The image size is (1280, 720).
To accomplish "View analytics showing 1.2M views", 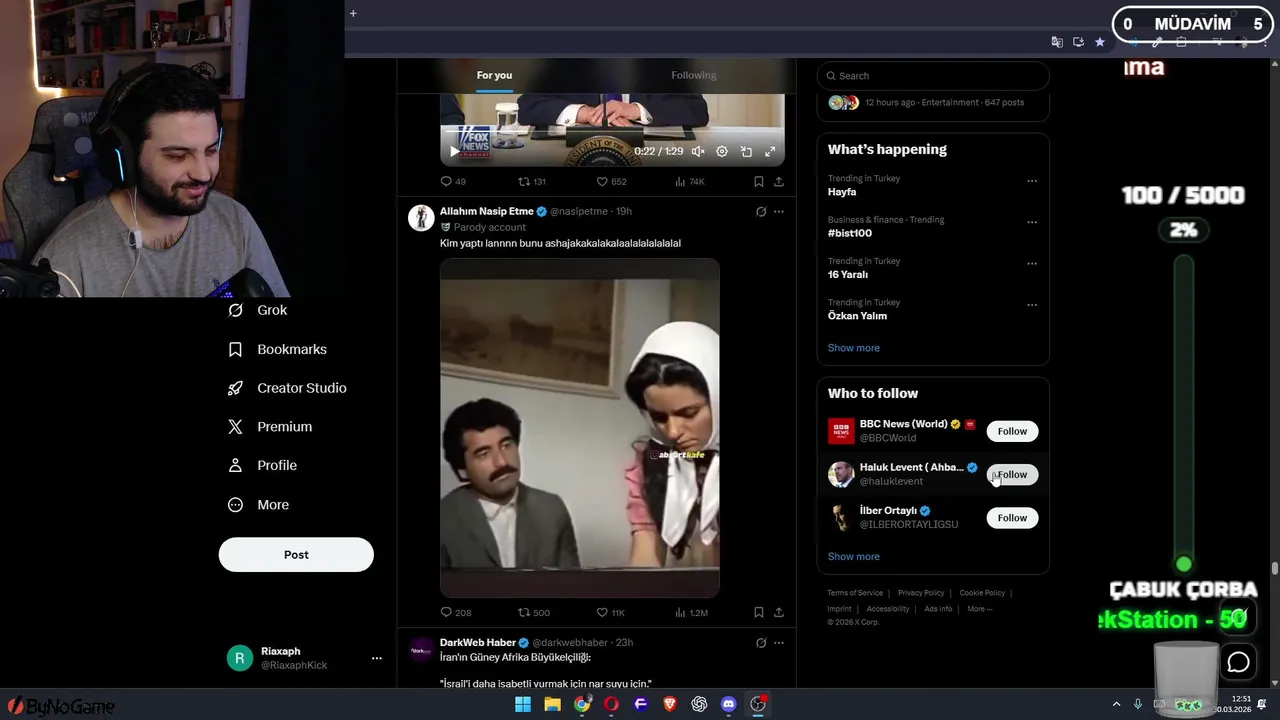I will tap(692, 612).
